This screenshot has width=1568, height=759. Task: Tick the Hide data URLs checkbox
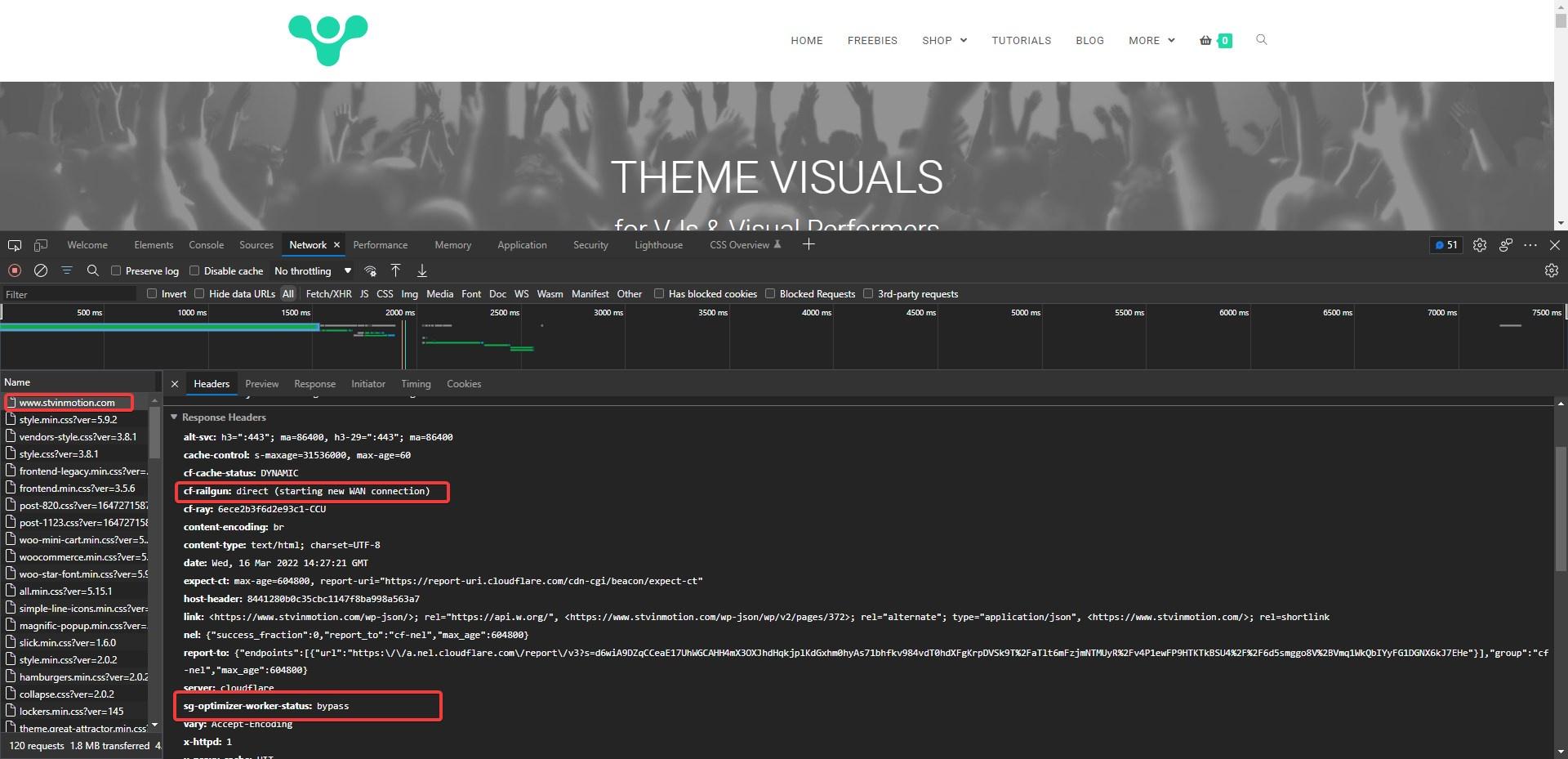tap(199, 294)
